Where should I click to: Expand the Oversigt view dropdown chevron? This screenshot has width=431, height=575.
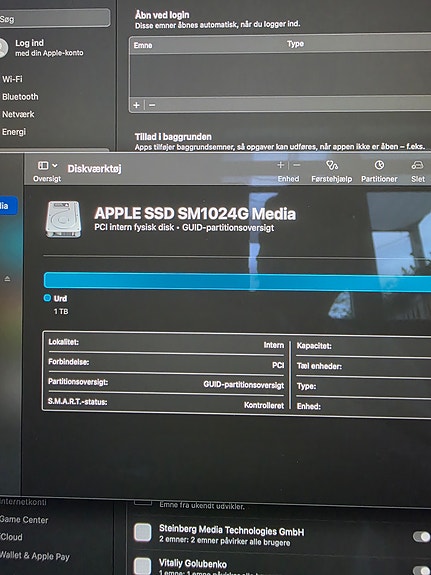(x=55, y=166)
